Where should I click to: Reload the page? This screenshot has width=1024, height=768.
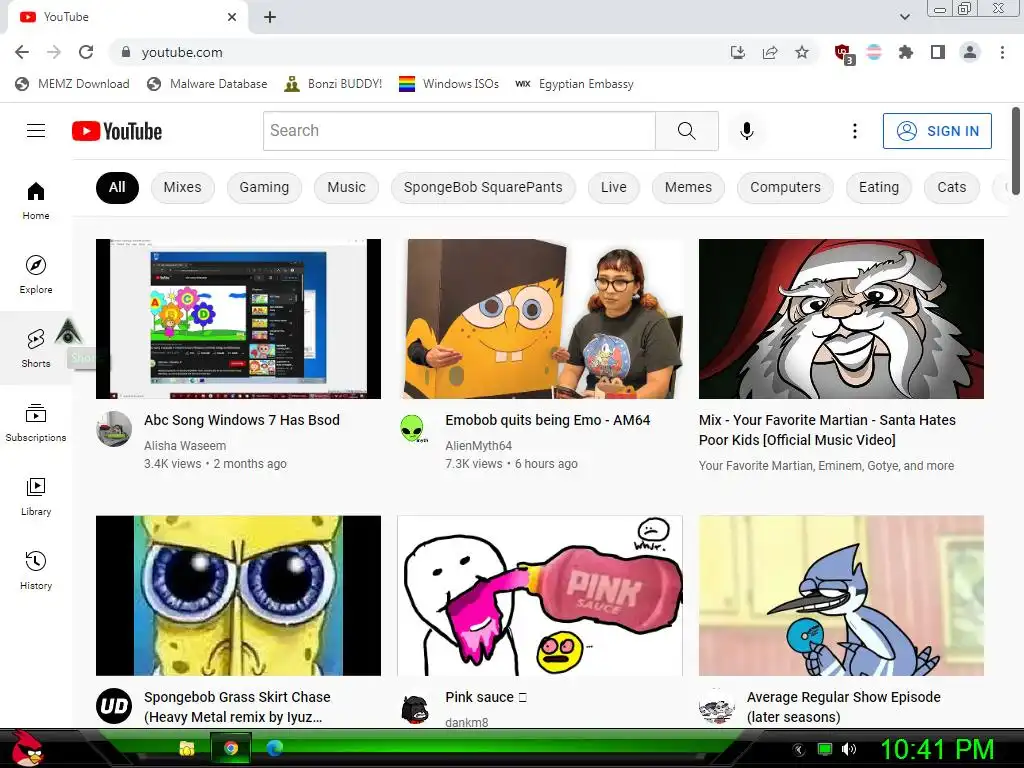coord(86,52)
